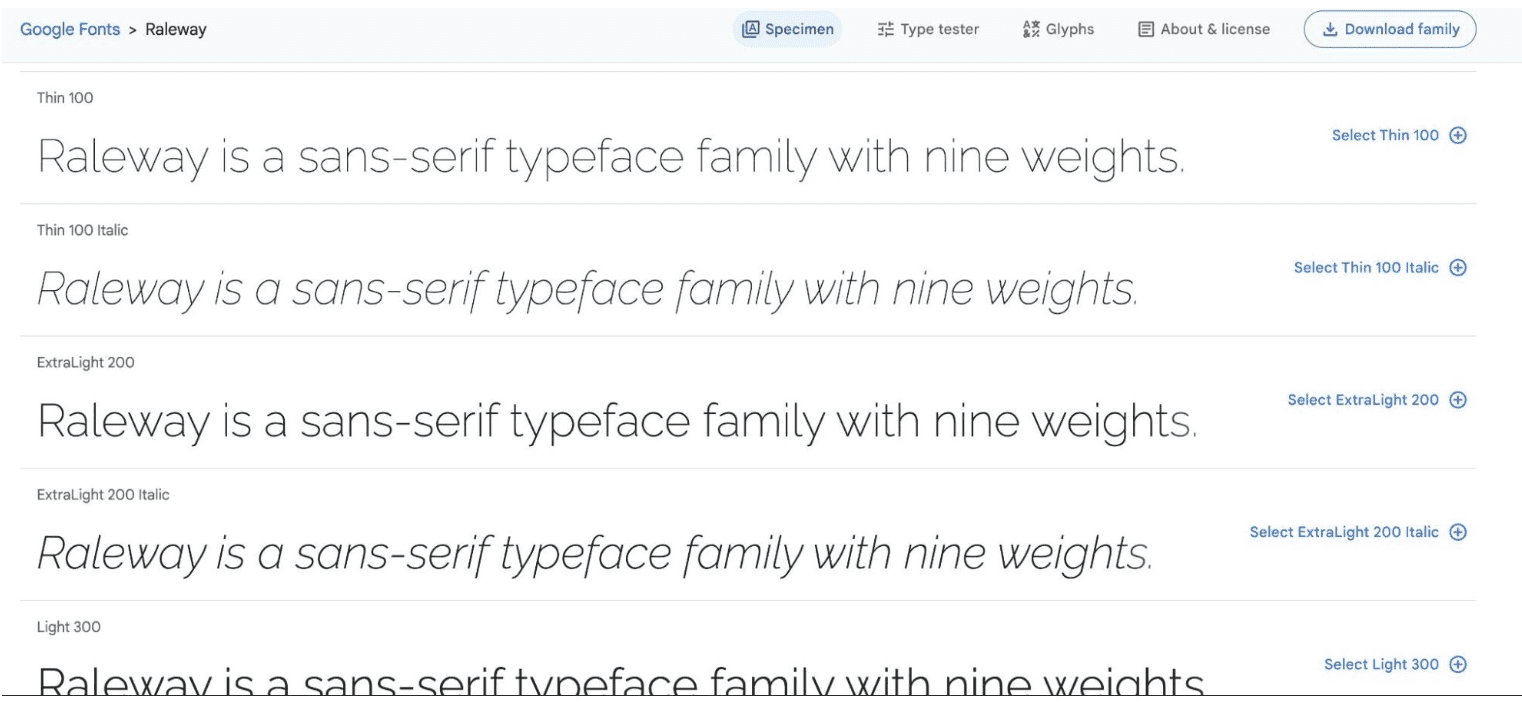Image resolution: width=1522 pixels, height=714 pixels.
Task: Click the download arrow icon
Action: 1330,29
